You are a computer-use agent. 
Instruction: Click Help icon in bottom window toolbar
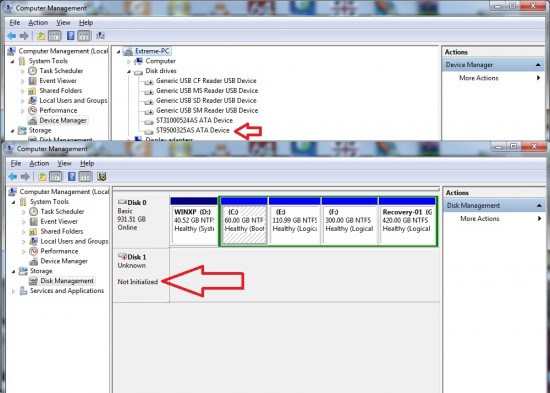72,176
